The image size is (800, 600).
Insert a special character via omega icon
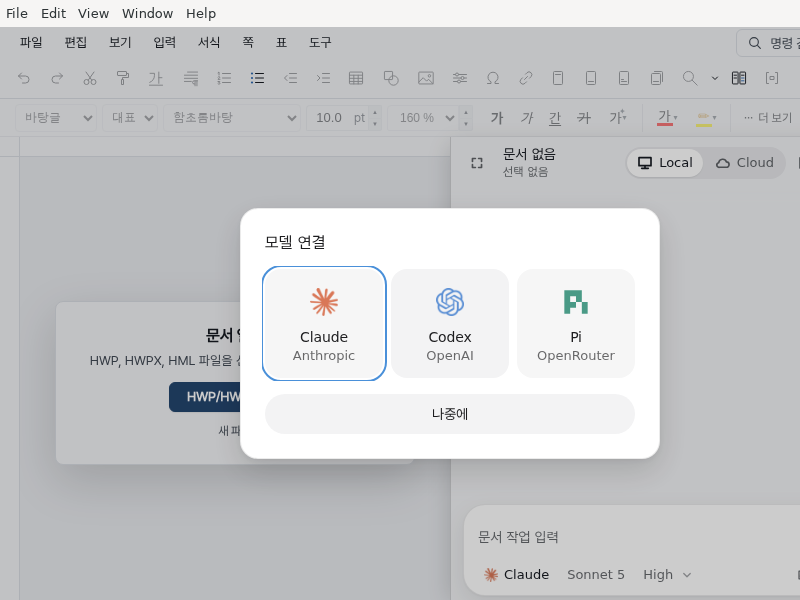coord(492,78)
